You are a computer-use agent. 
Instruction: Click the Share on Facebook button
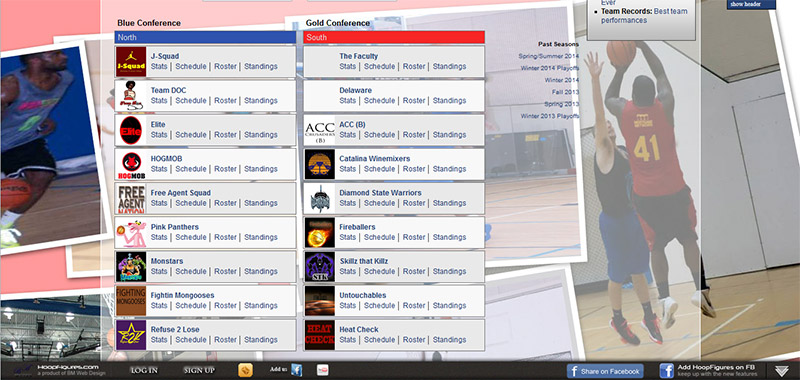point(605,371)
